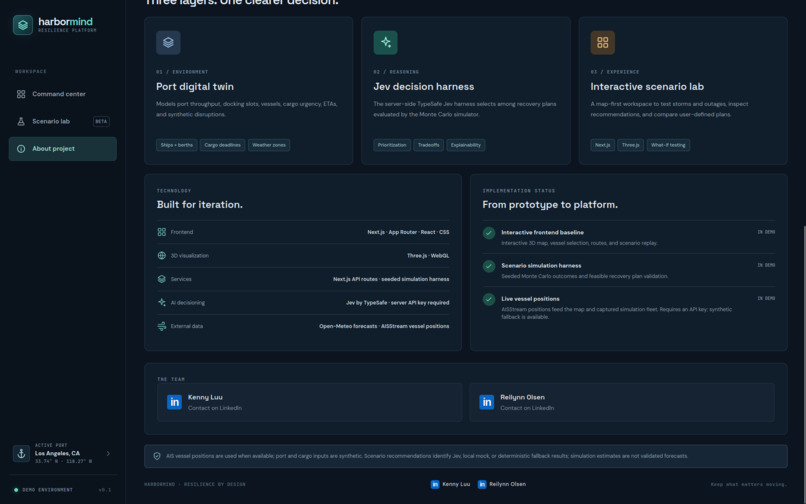
Task: Click the Ships + berths tag
Action: pyautogui.click(x=177, y=145)
